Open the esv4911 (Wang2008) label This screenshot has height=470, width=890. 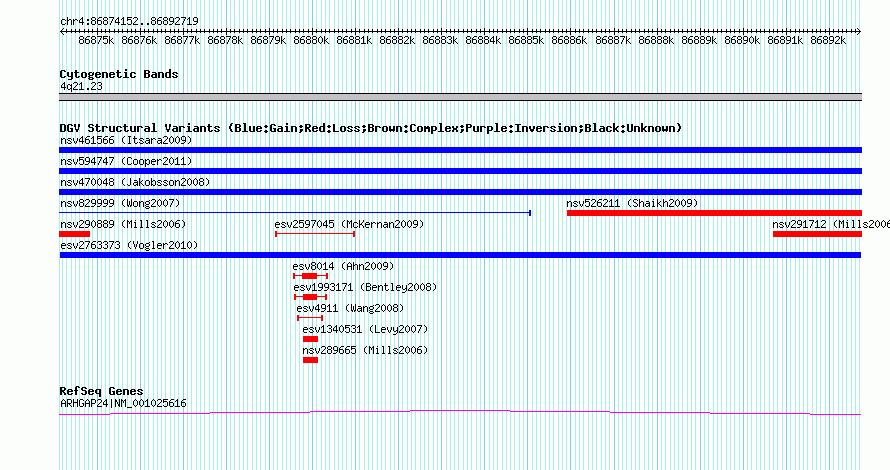tap(350, 308)
